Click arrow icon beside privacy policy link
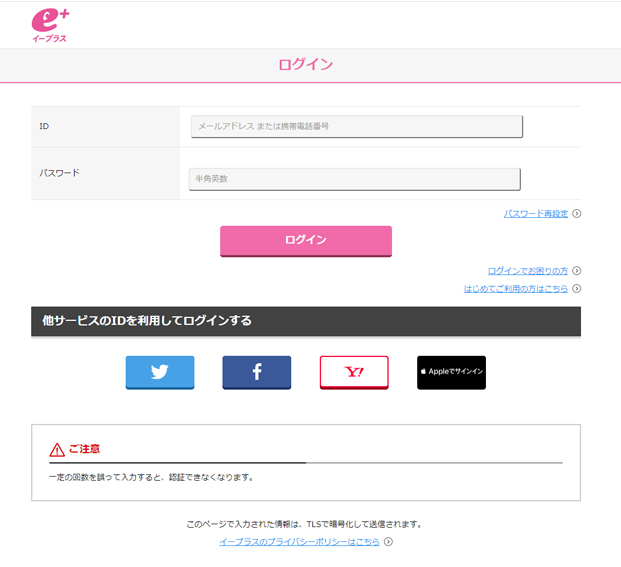621x567 pixels. [x=389, y=541]
